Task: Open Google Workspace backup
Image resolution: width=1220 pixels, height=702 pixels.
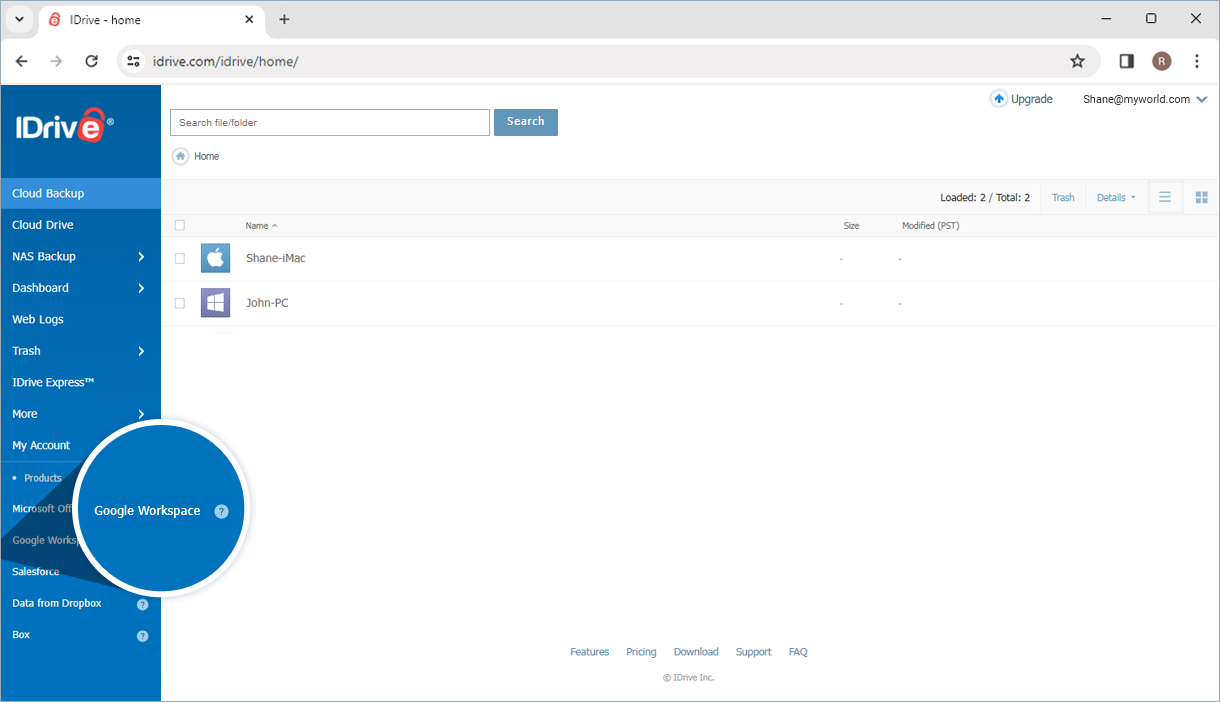Action: [x=147, y=511]
